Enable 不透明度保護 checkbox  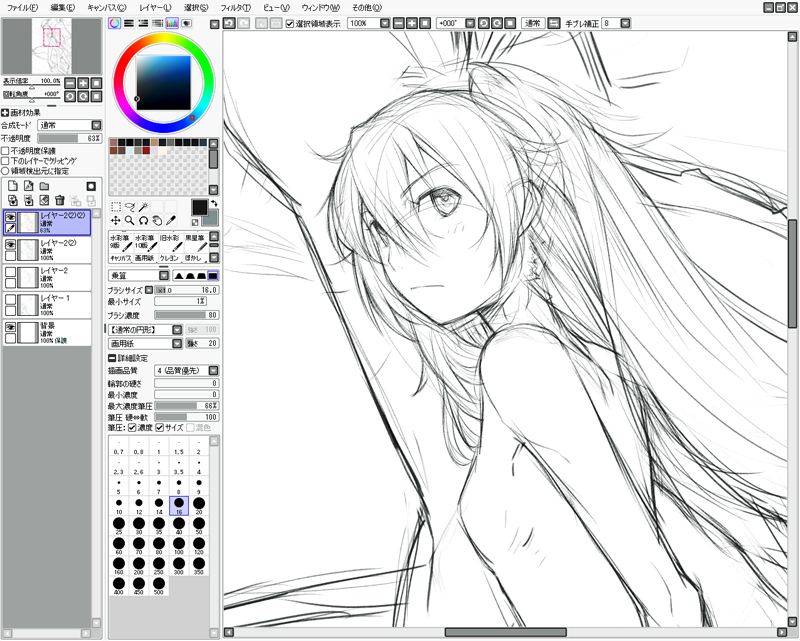coord(6,151)
